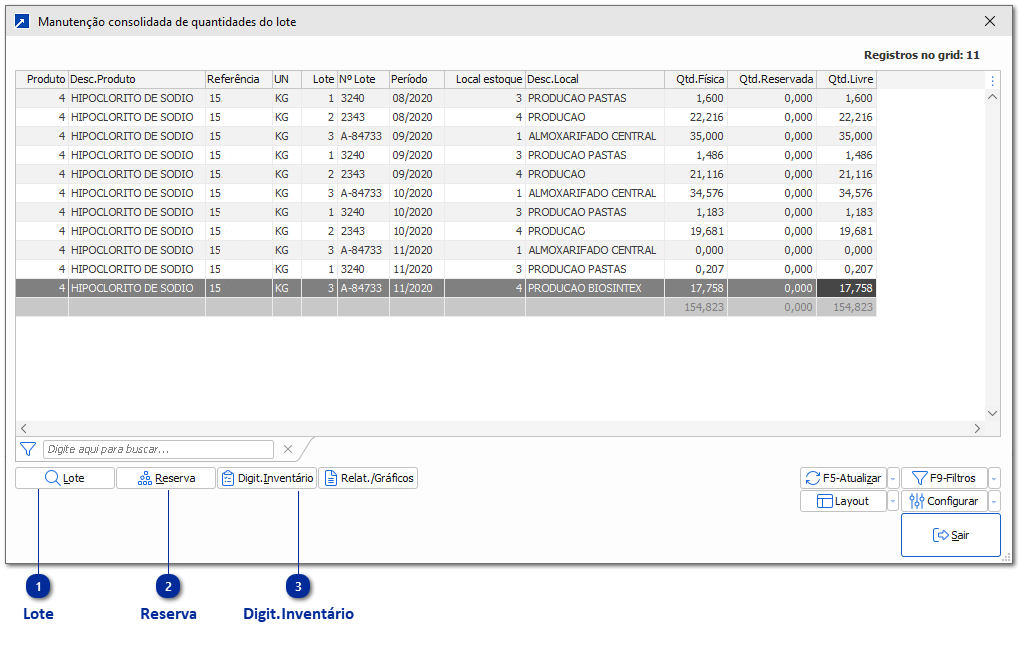Open F9-Filtros filter button
This screenshot has width=1022, height=654.
tap(944, 478)
